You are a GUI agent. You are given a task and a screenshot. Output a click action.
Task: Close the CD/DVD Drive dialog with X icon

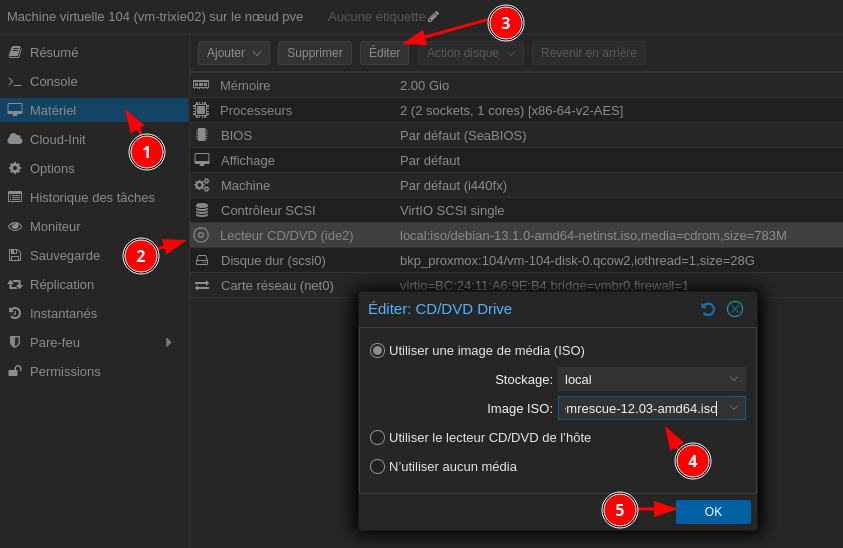coord(735,309)
